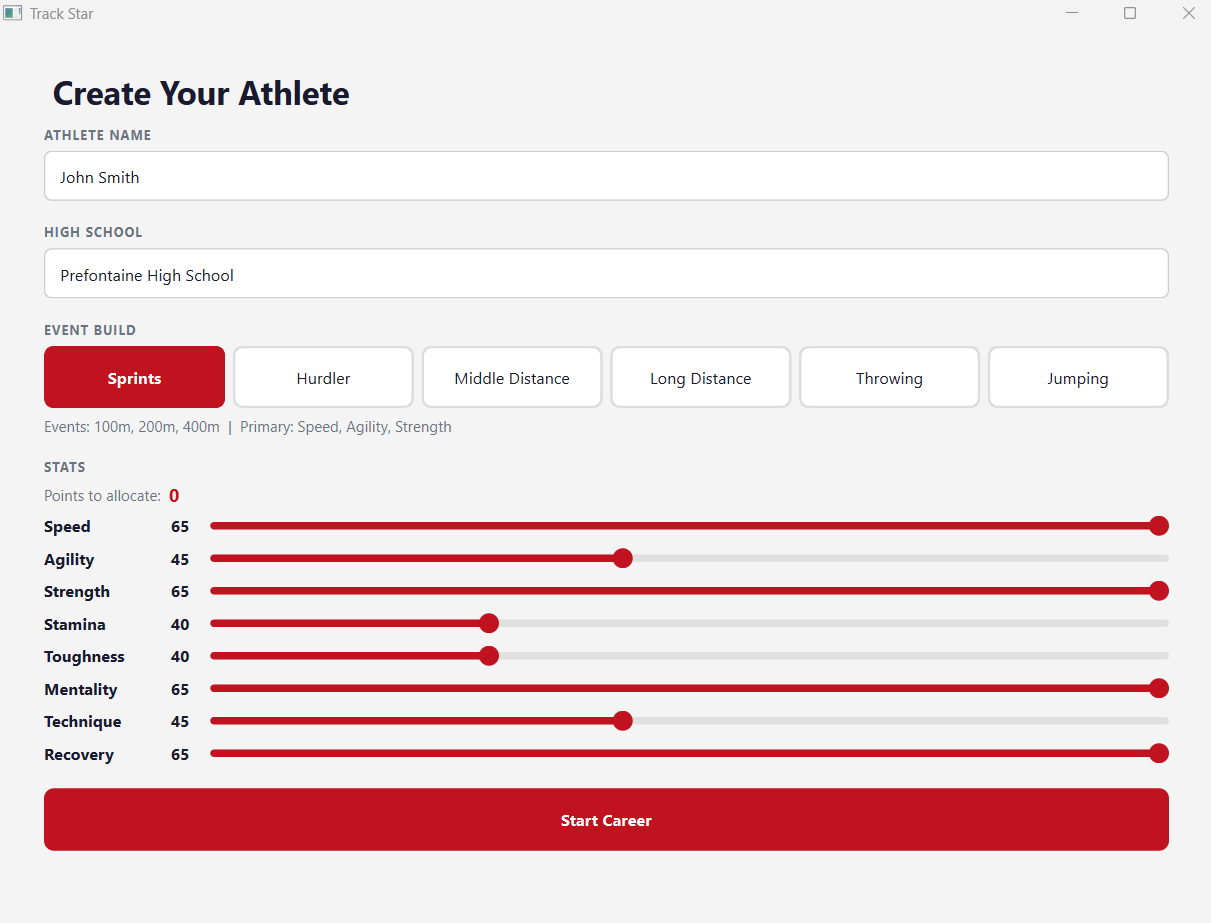Choose the Jumping event build
This screenshot has width=1211, height=923.
pyautogui.click(x=1077, y=378)
